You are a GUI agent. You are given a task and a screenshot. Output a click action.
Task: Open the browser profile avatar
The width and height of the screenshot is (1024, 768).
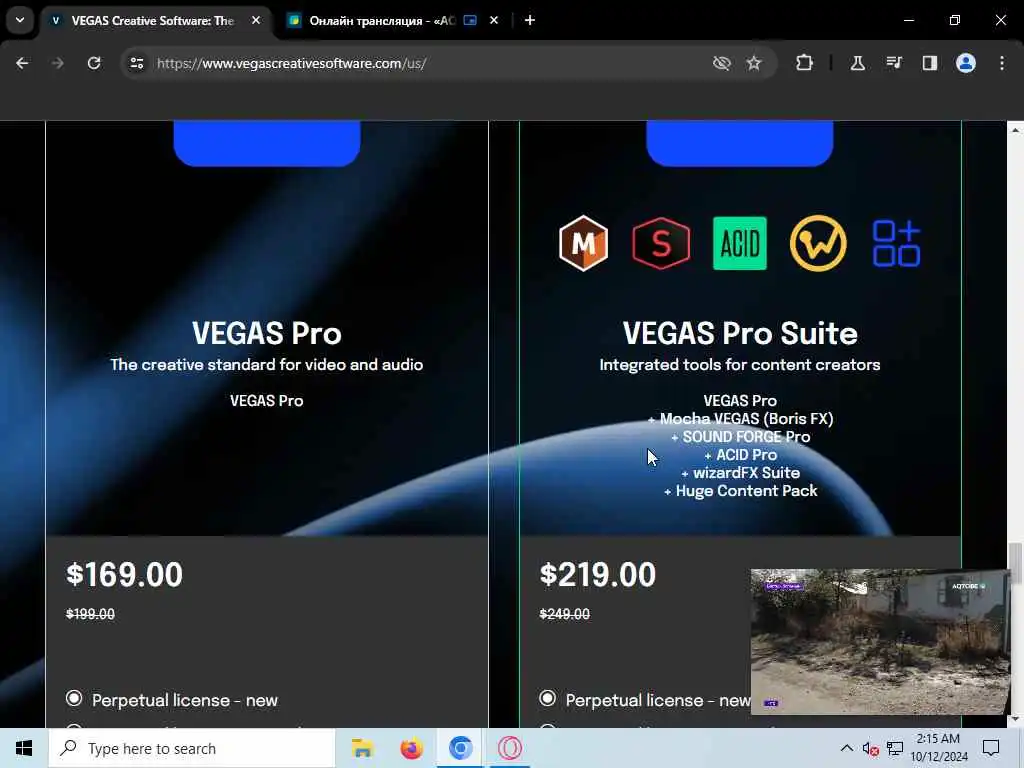966,63
